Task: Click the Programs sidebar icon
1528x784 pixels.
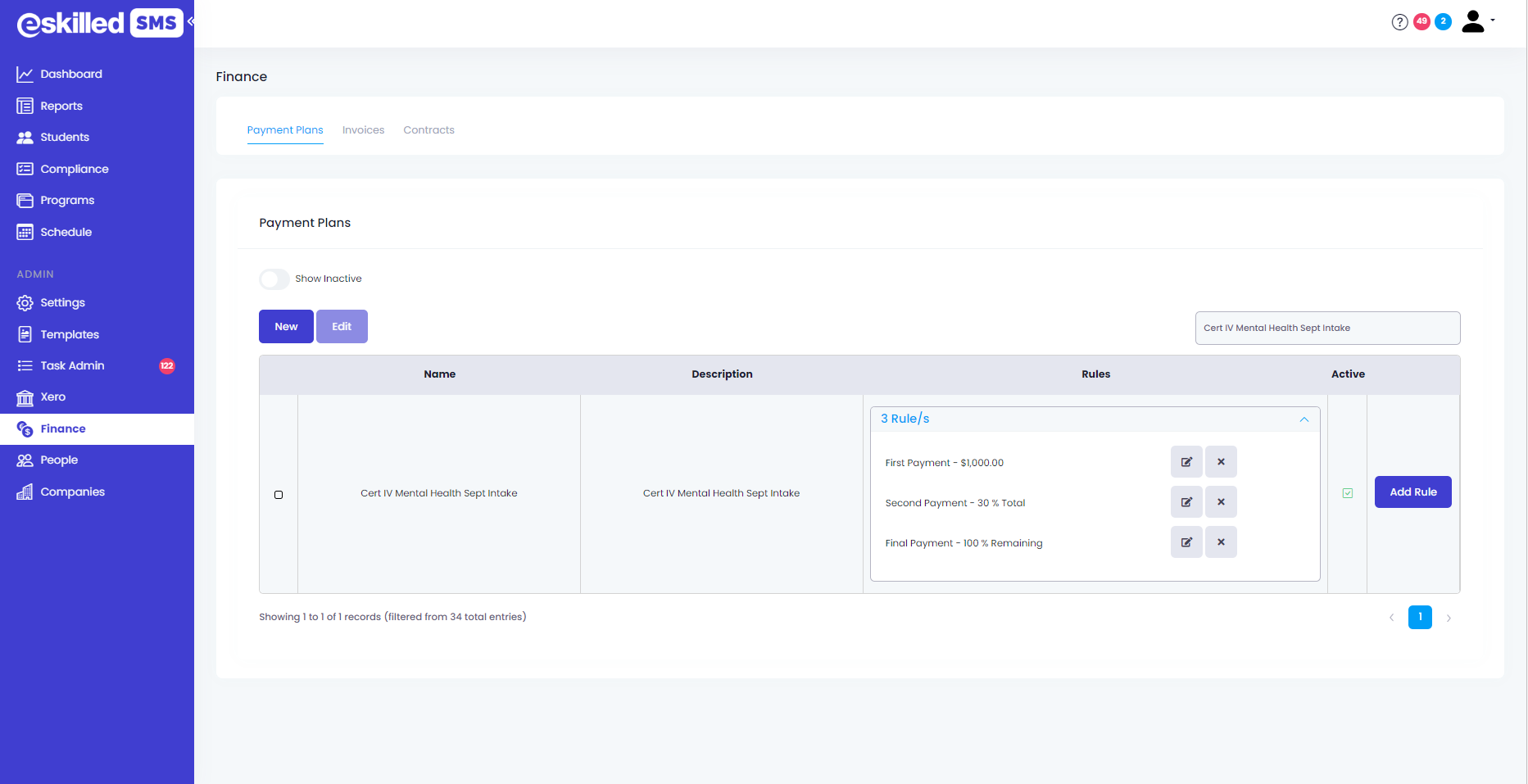Action: click(25, 201)
